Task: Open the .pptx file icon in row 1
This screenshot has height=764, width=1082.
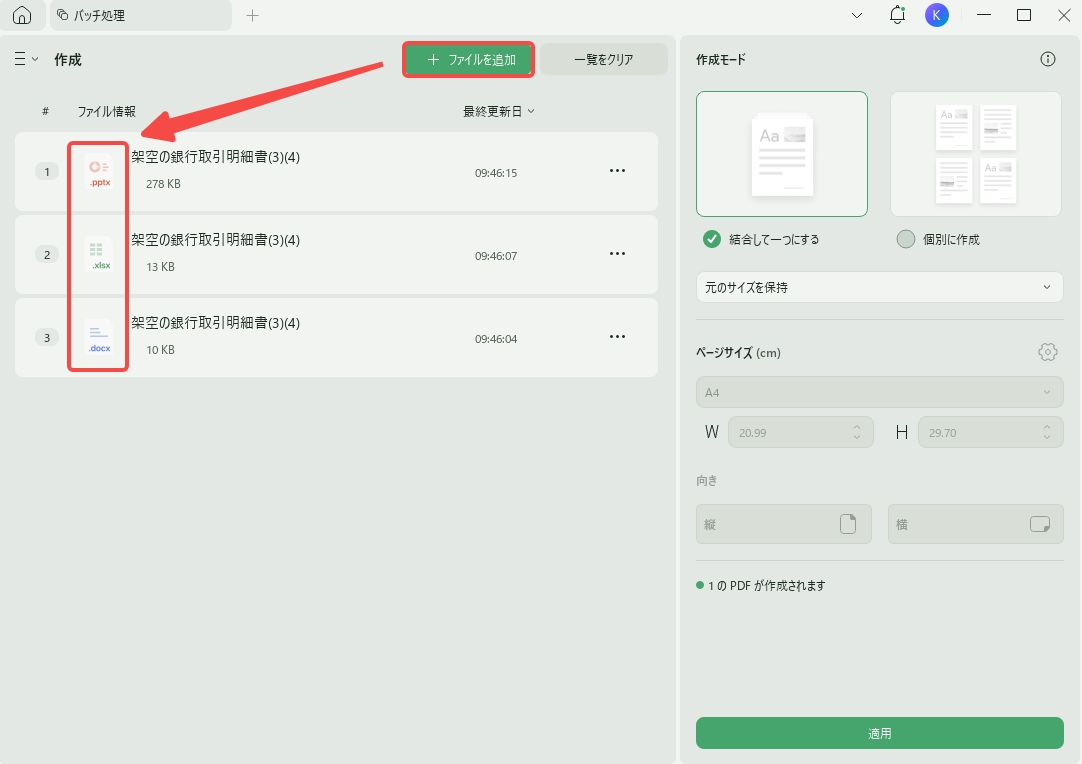Action: point(97,170)
